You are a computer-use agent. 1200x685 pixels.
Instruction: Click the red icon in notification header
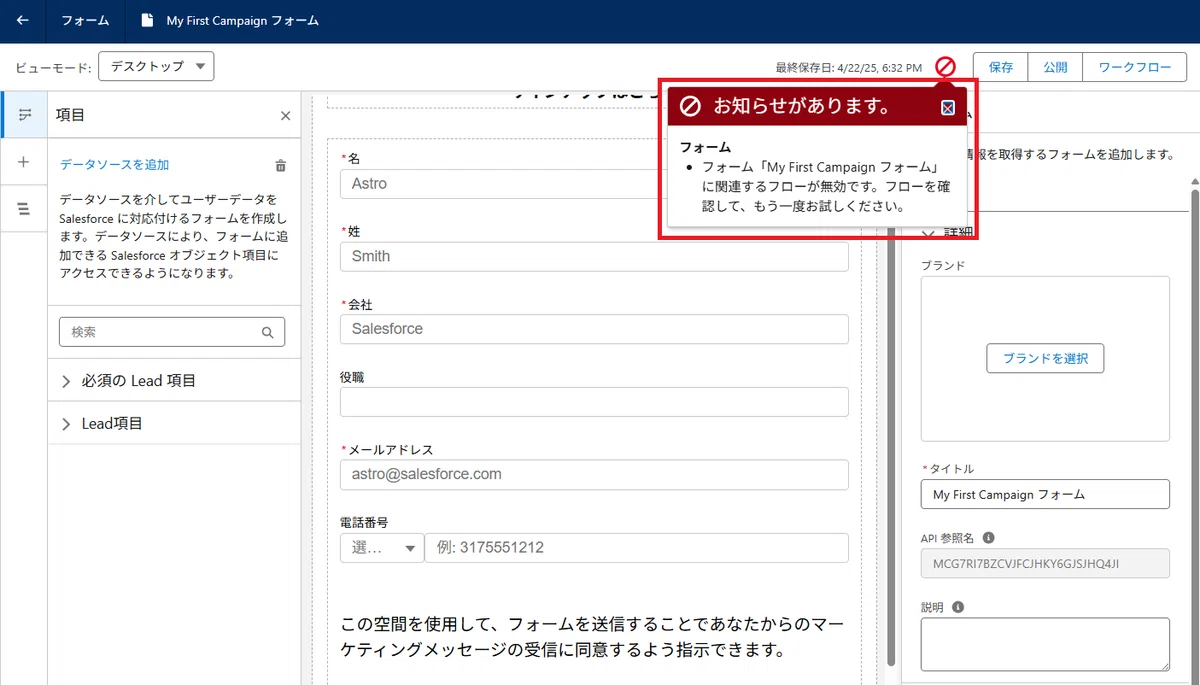click(x=689, y=106)
